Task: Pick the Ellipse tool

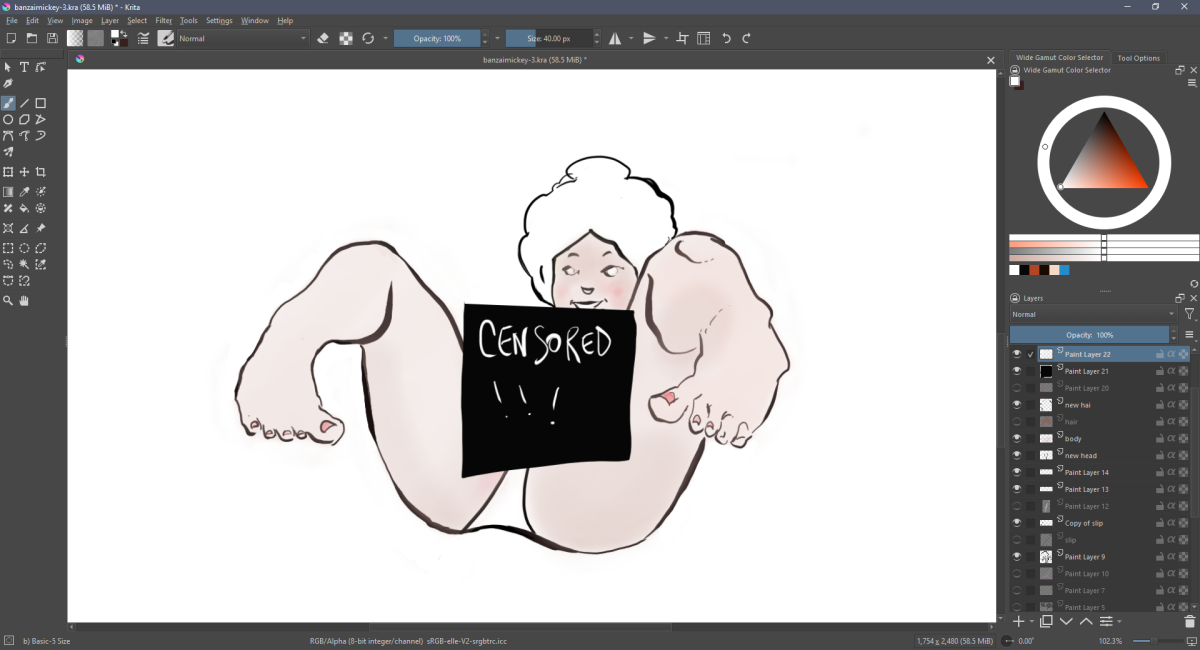Action: (8, 119)
